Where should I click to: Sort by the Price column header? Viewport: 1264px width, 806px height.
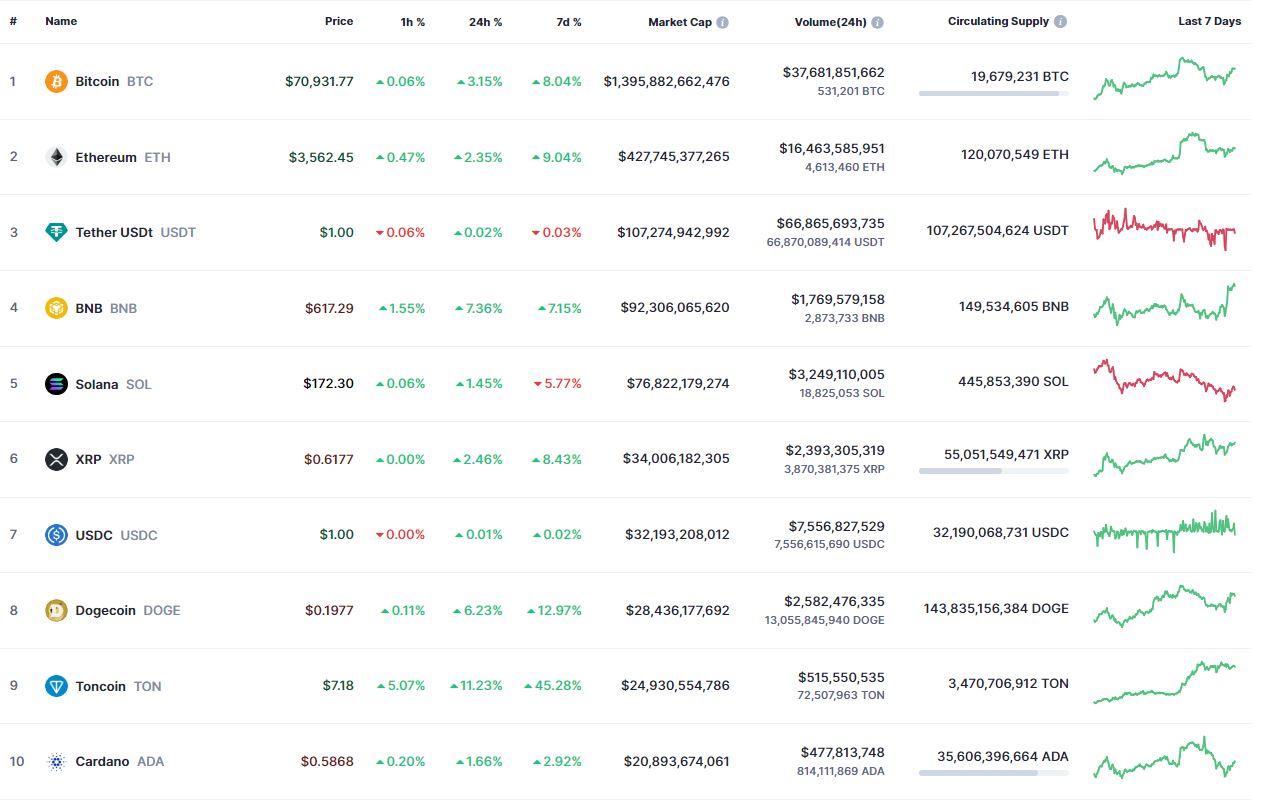click(339, 21)
